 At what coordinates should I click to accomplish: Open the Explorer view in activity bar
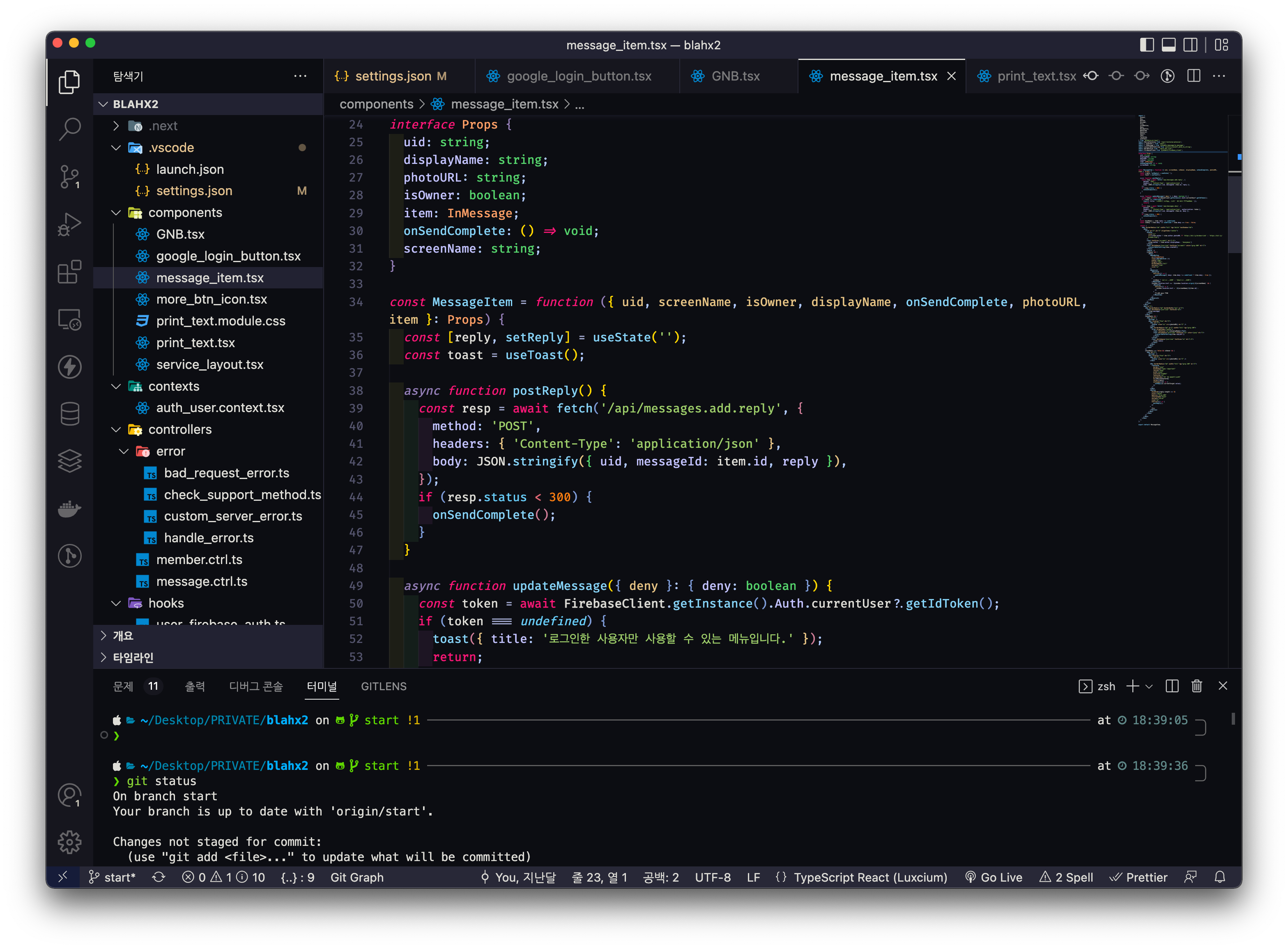point(69,82)
